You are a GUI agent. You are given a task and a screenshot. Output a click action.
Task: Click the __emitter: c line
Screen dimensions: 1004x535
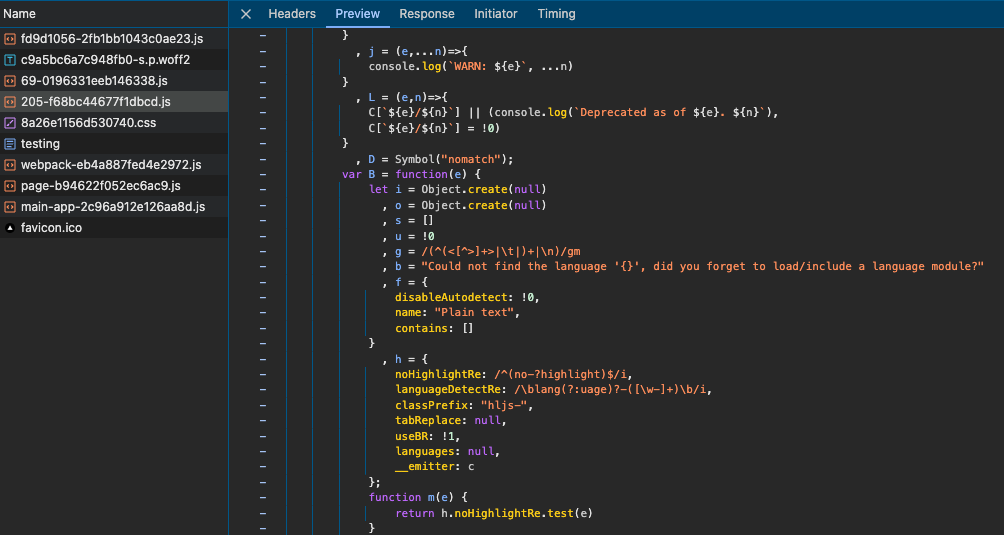point(435,467)
